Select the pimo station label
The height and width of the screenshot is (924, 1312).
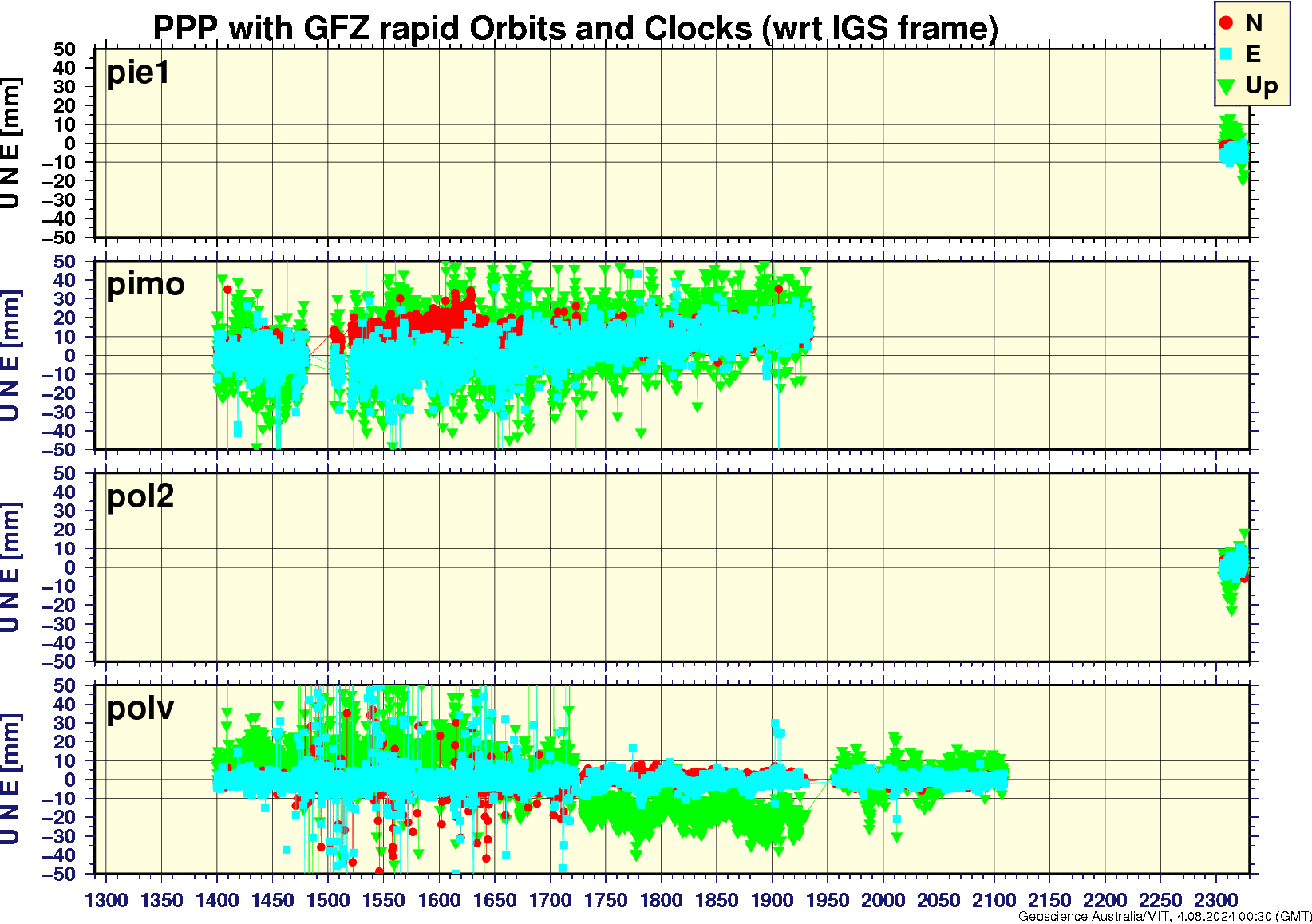coord(145,284)
